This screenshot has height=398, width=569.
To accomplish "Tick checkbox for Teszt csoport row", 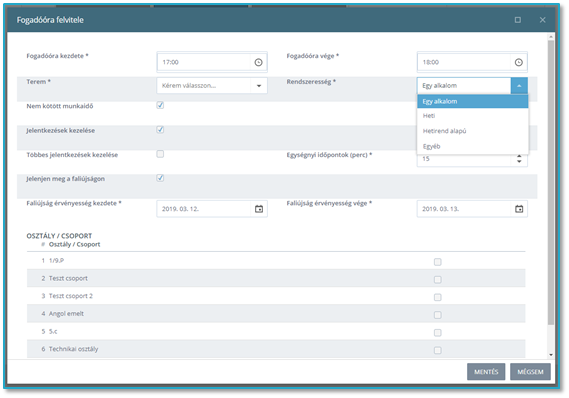I will click(x=438, y=280).
